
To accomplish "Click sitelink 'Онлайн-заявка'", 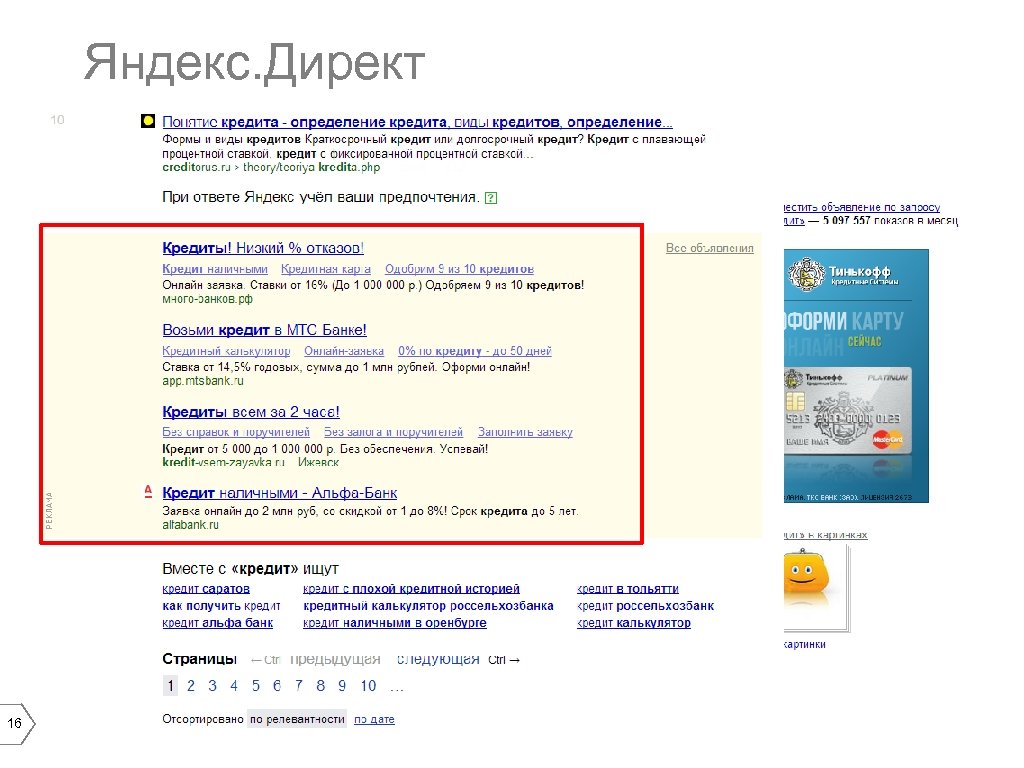I will pyautogui.click(x=344, y=351).
